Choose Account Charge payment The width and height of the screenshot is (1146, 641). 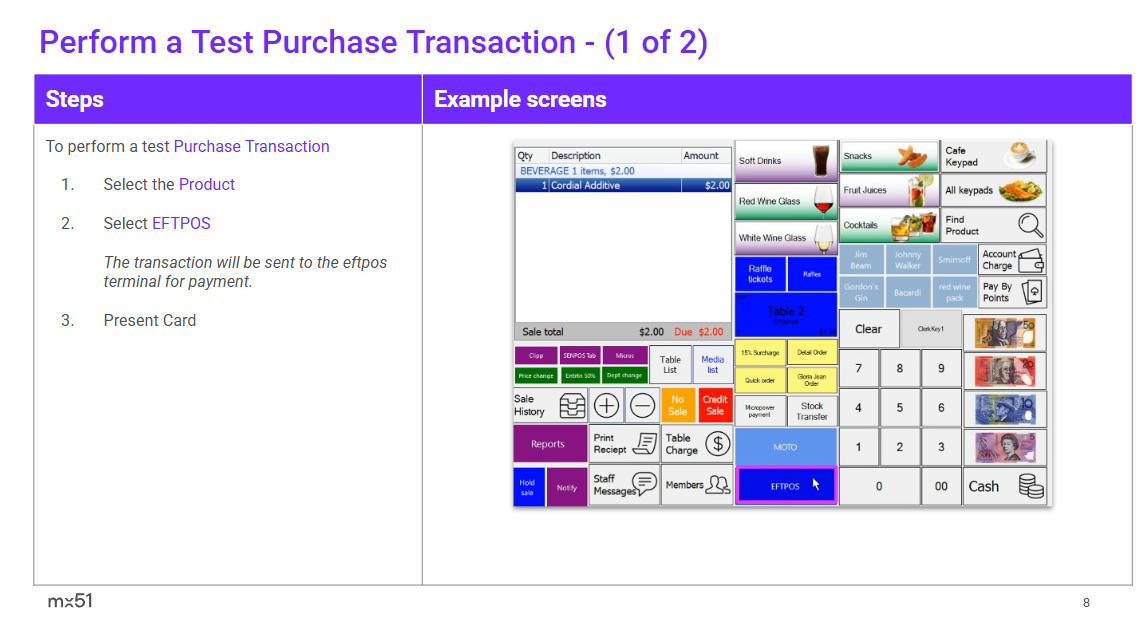coord(1012,260)
